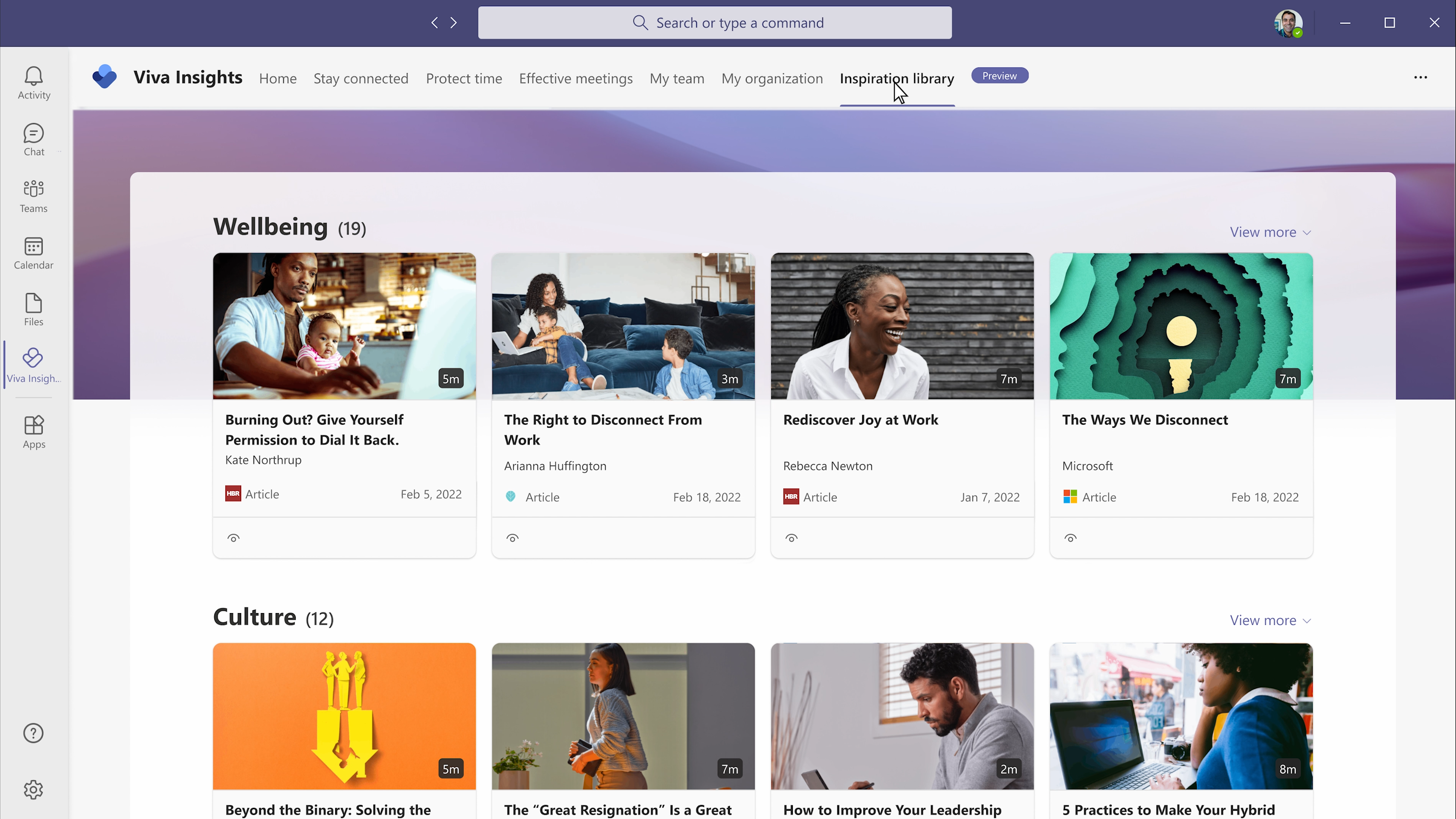Toggle visibility on Rediscover Joy article
1456x819 pixels.
[x=791, y=537]
